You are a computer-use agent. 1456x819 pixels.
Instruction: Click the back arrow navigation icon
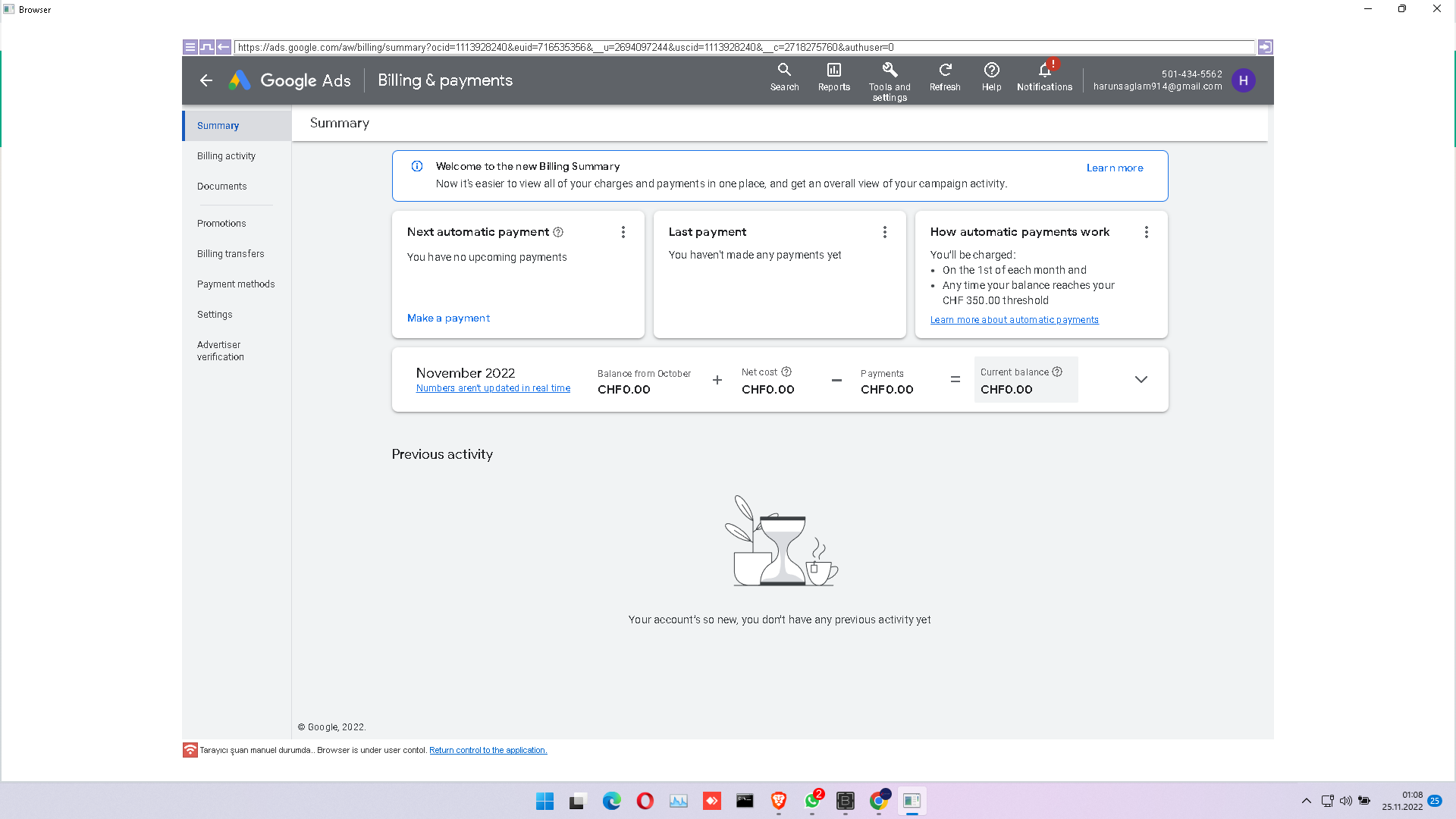tap(206, 80)
